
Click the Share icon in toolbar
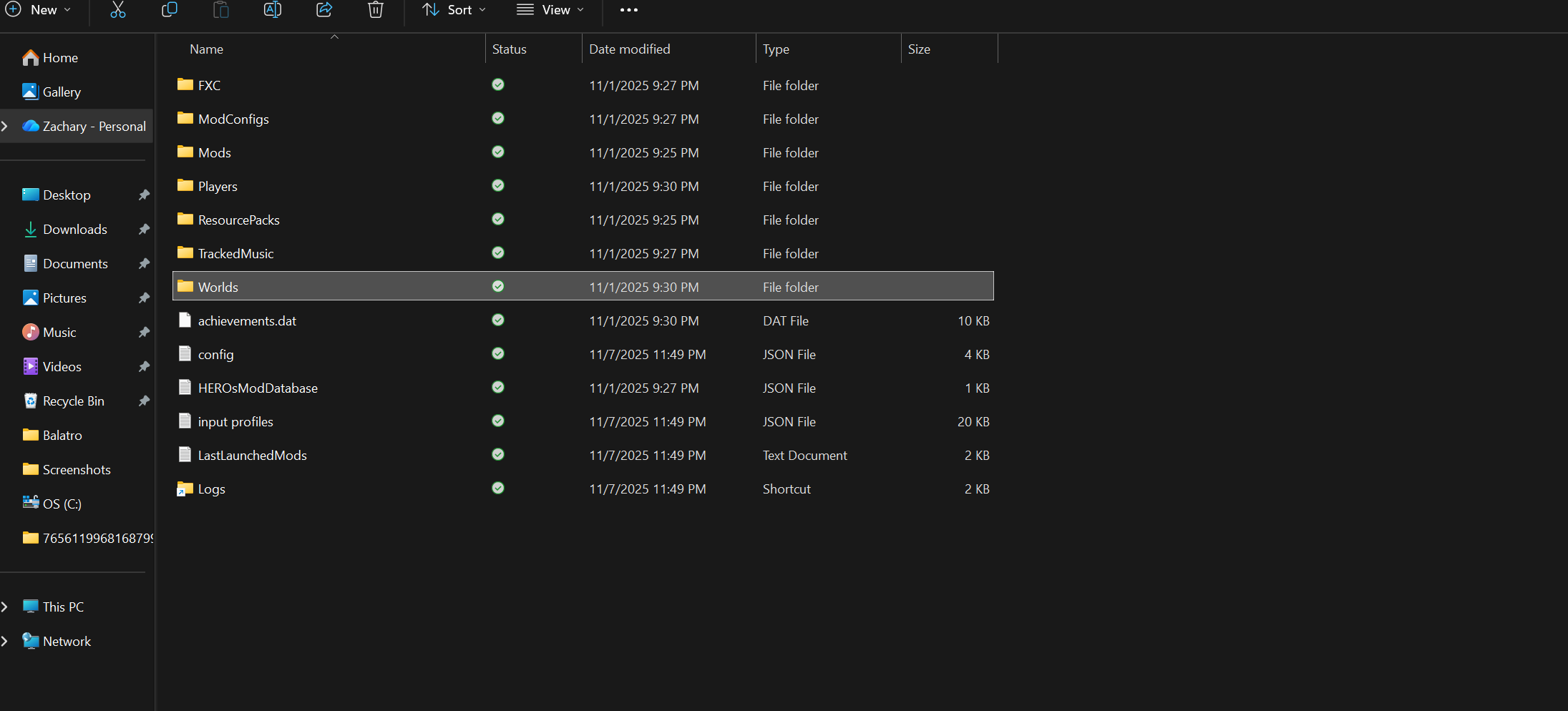pos(324,10)
